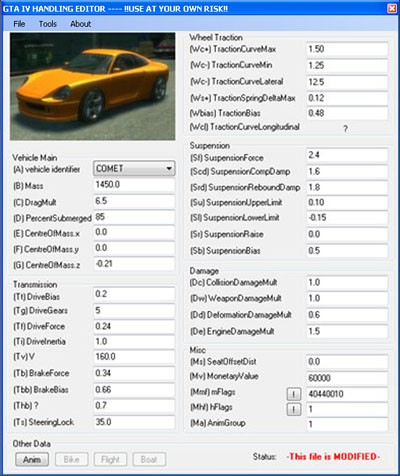400x476 pixels.
Task: Click the PercentSubmerged input field
Action: (x=134, y=217)
